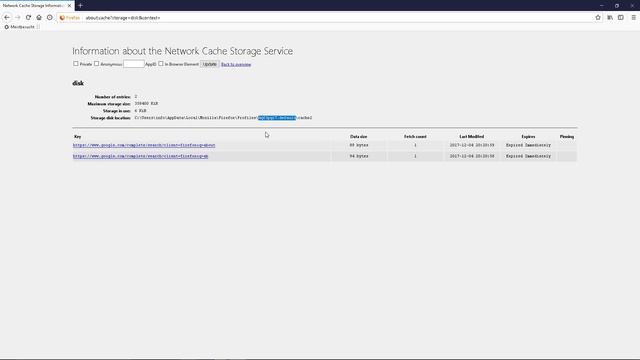This screenshot has width=640, height=360.
Task: Close the Network Cache Storage tab
Action: [x=69, y=6]
